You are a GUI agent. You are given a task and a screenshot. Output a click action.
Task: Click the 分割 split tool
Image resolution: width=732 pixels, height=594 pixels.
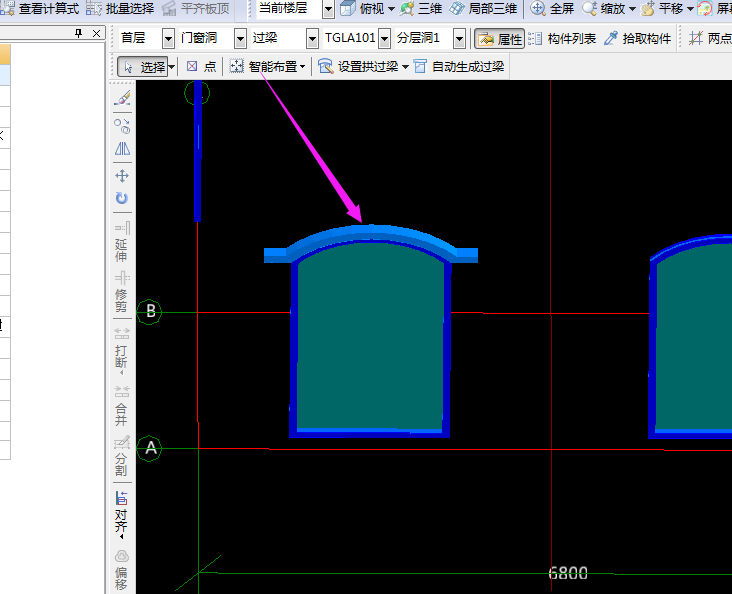click(x=122, y=456)
